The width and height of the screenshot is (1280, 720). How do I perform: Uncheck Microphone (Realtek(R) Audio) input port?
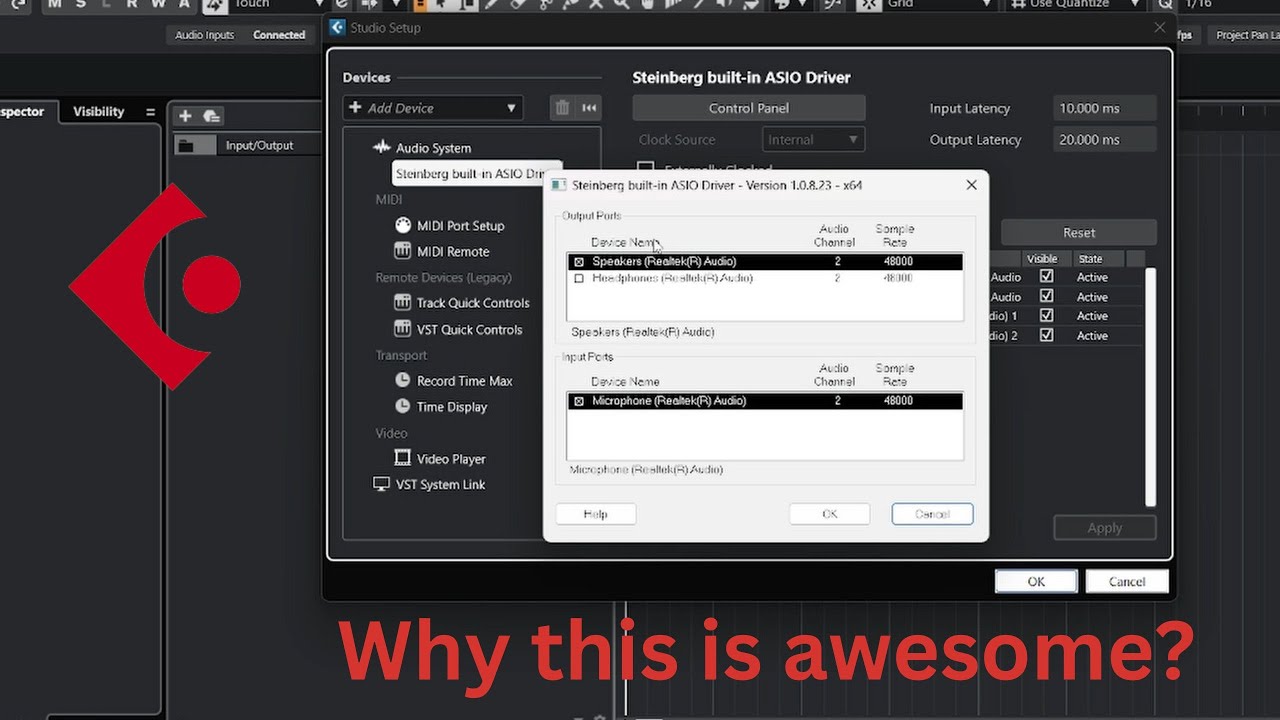579,401
